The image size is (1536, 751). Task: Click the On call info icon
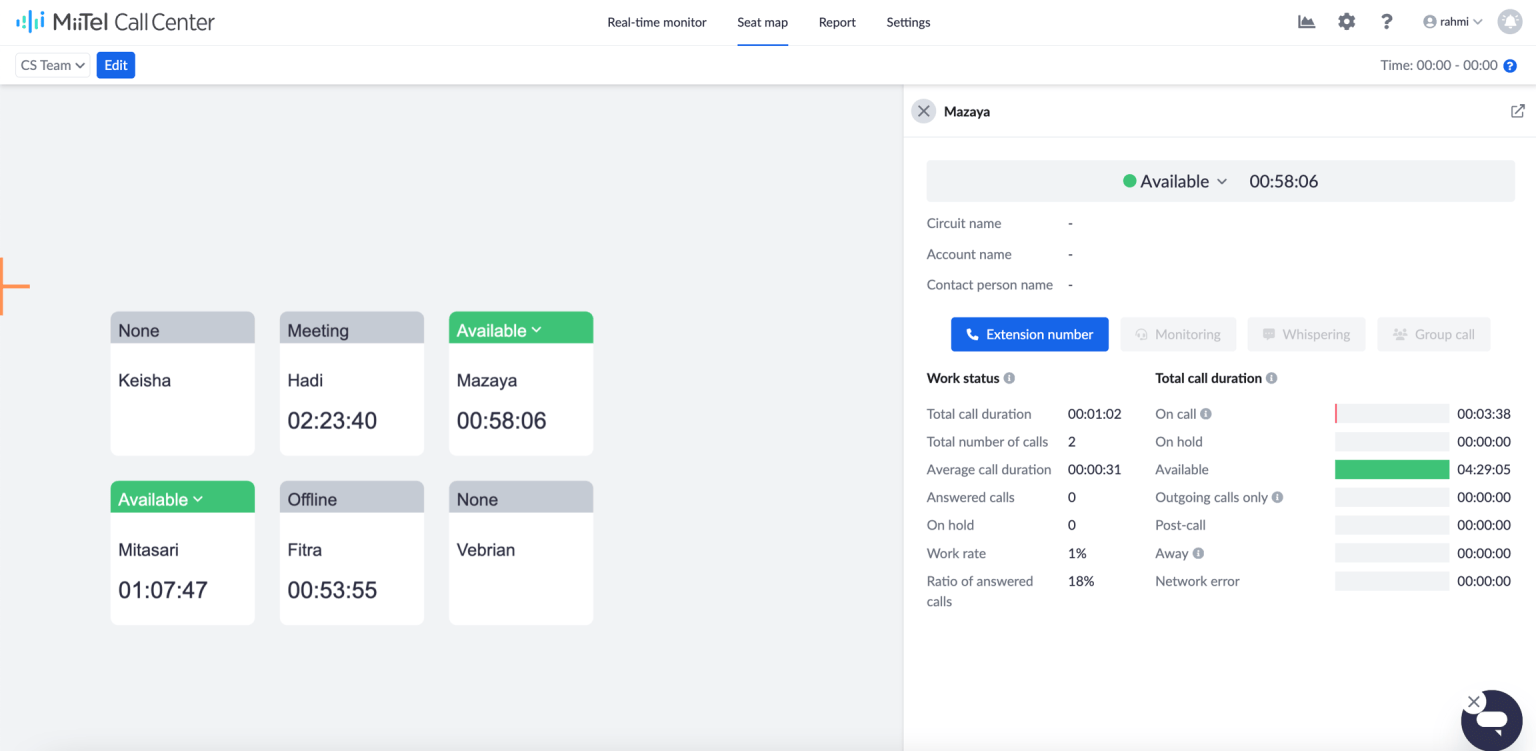pos(1206,414)
